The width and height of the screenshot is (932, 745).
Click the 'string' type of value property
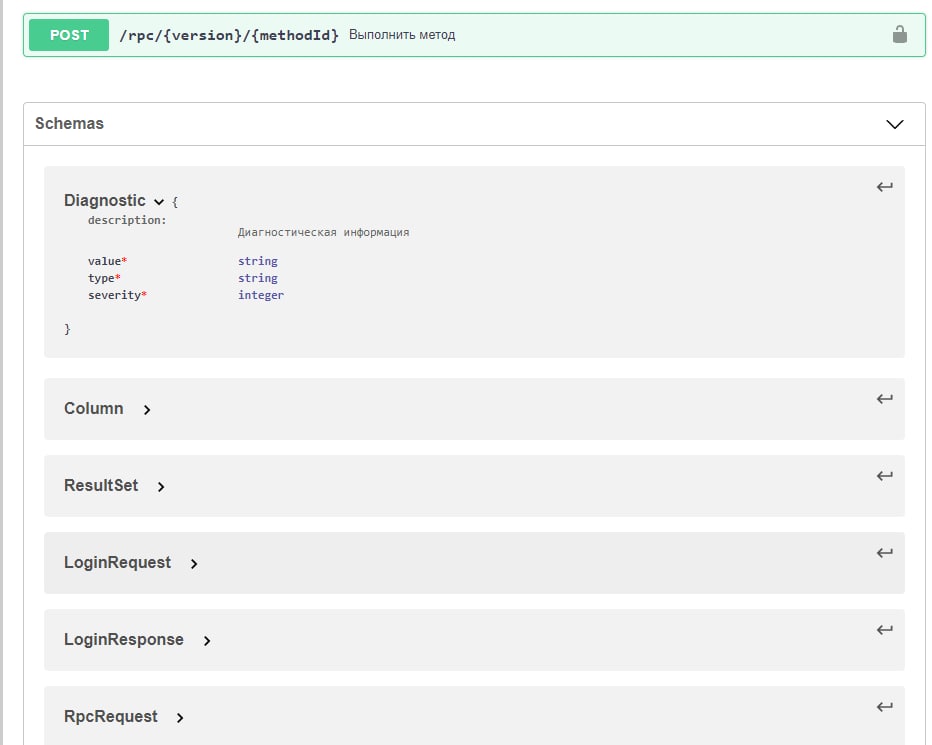click(x=258, y=261)
